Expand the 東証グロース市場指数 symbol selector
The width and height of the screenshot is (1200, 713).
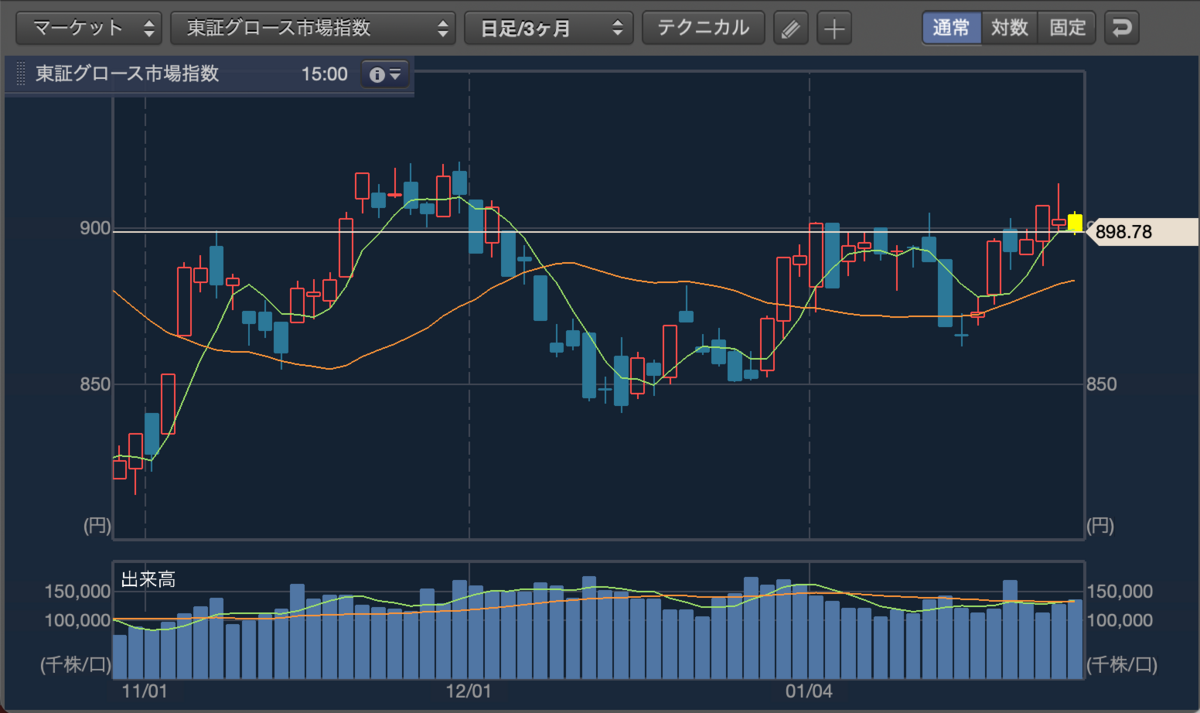click(313, 28)
